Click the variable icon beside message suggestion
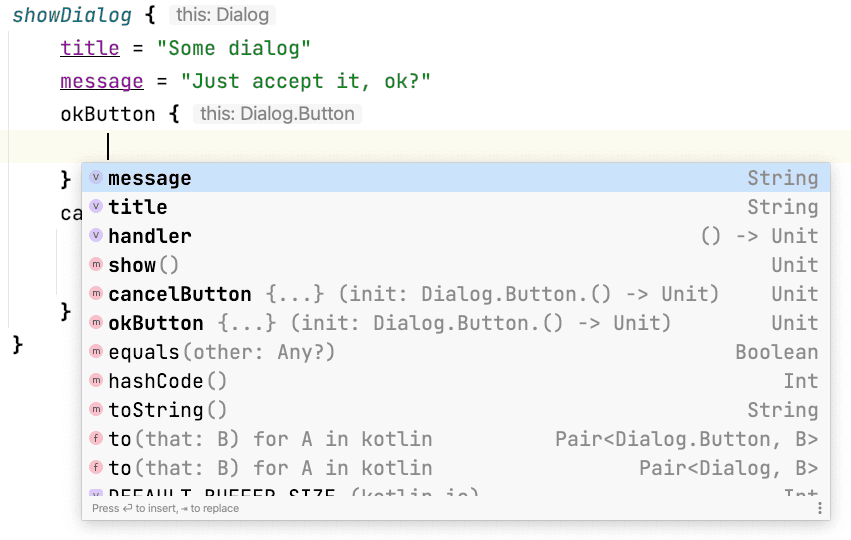 pos(96,178)
